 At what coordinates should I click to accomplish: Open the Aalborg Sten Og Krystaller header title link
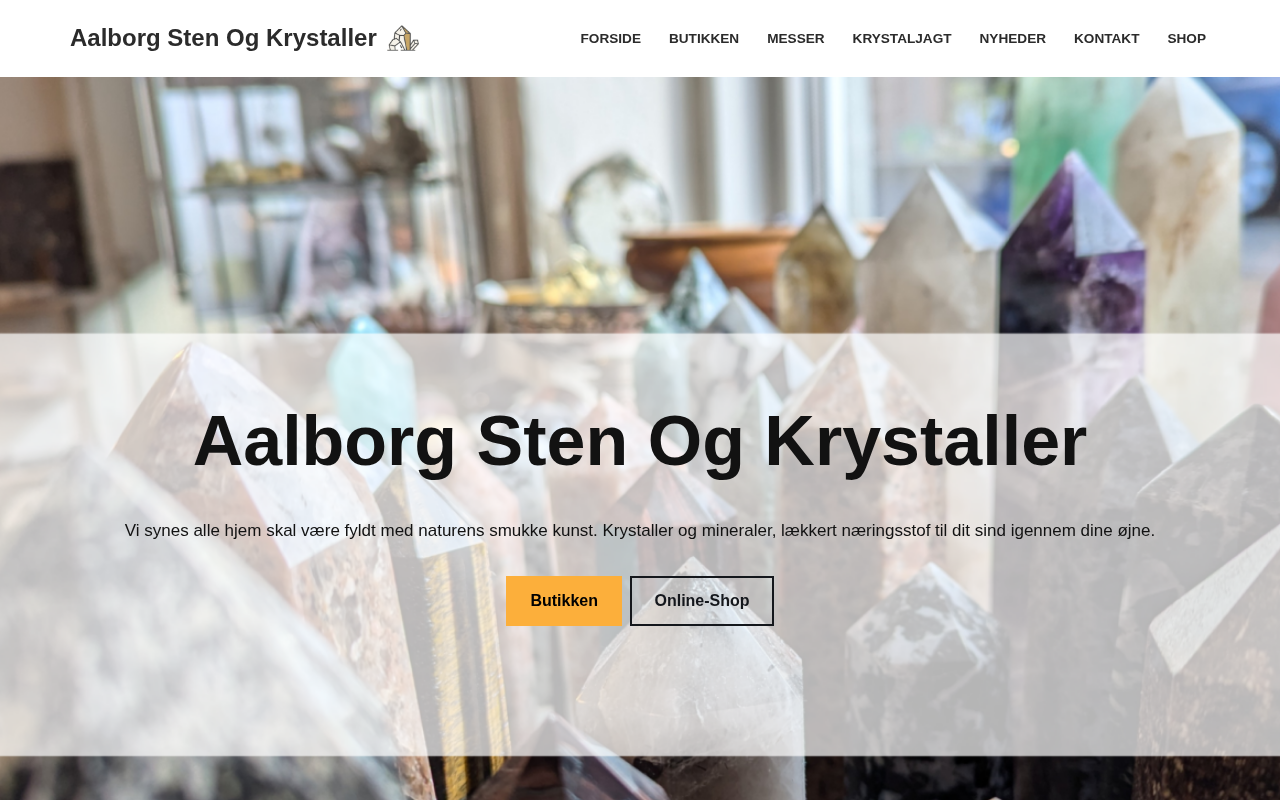coord(223,38)
